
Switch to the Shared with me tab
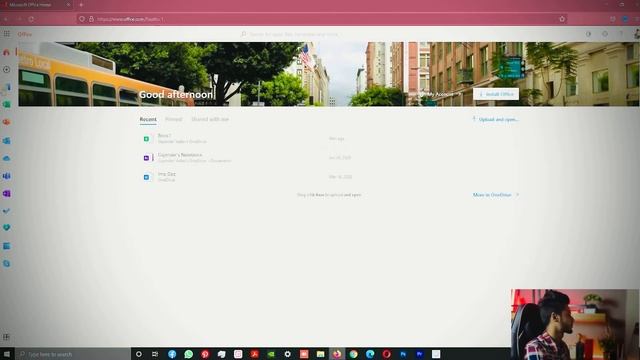(x=210, y=119)
